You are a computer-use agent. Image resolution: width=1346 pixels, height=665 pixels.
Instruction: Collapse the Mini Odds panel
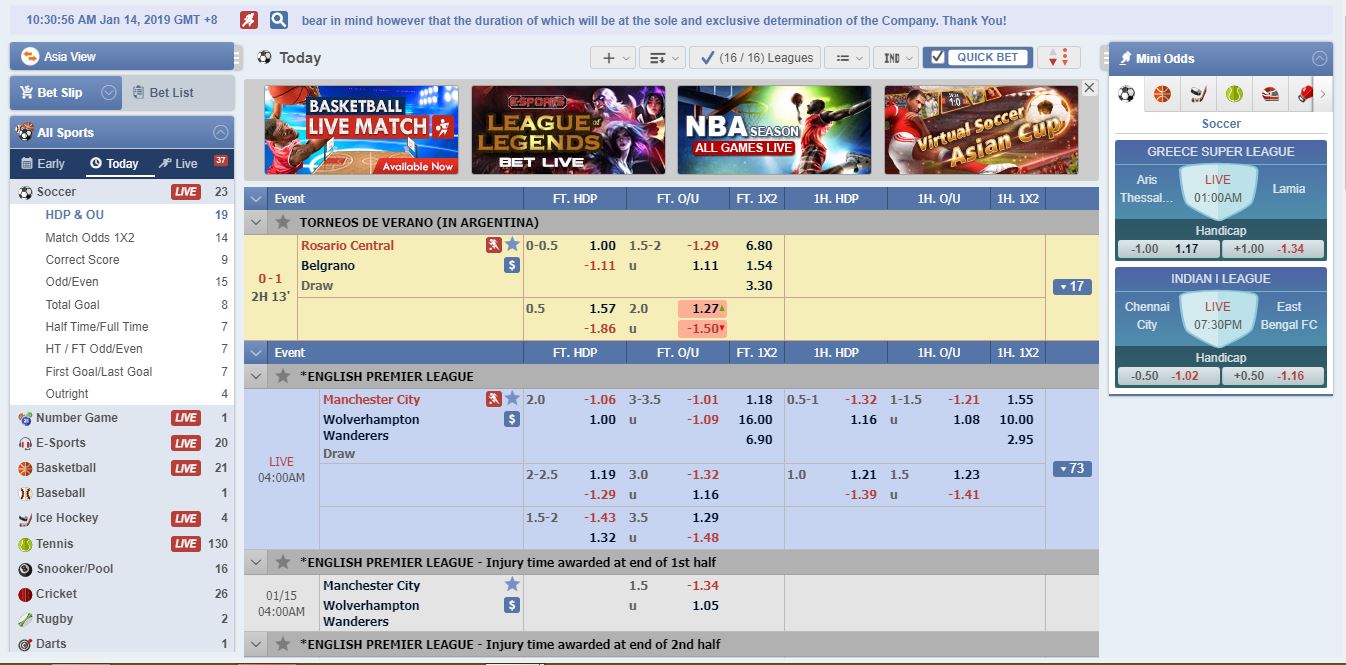point(1320,58)
